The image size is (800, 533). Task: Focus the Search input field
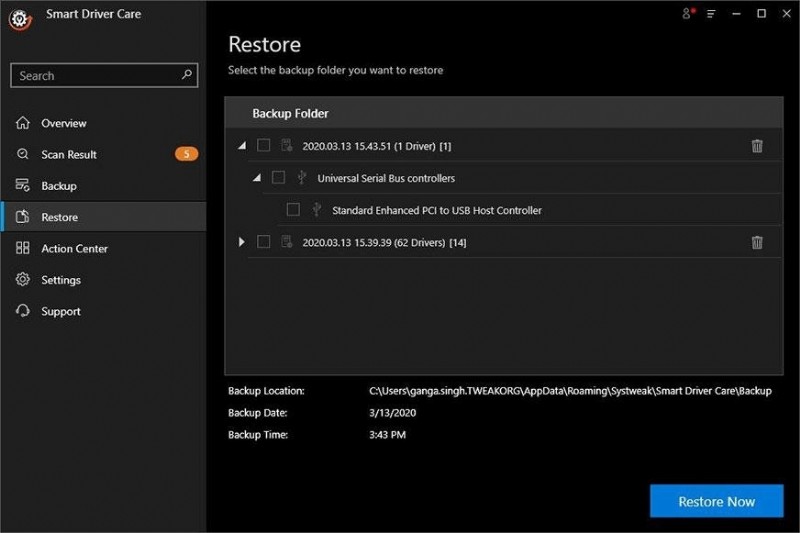[104, 75]
